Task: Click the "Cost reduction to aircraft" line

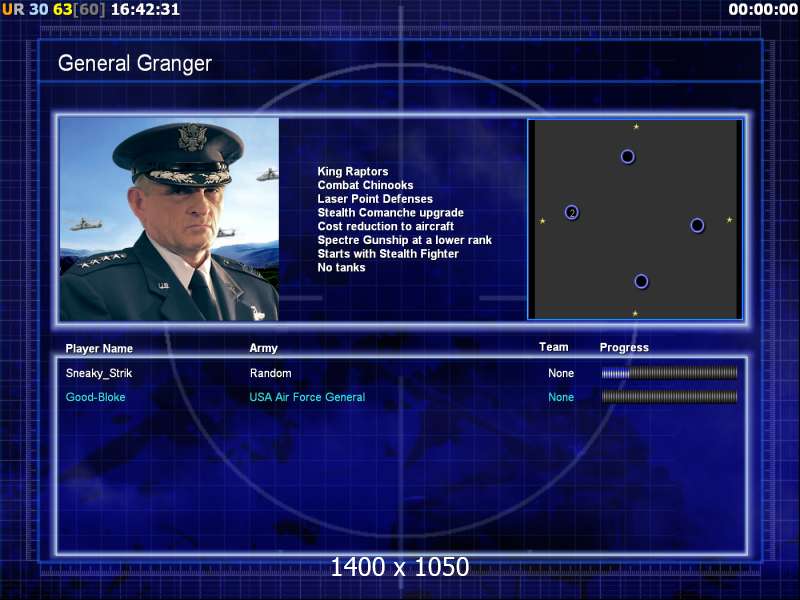Action: [x=386, y=227]
